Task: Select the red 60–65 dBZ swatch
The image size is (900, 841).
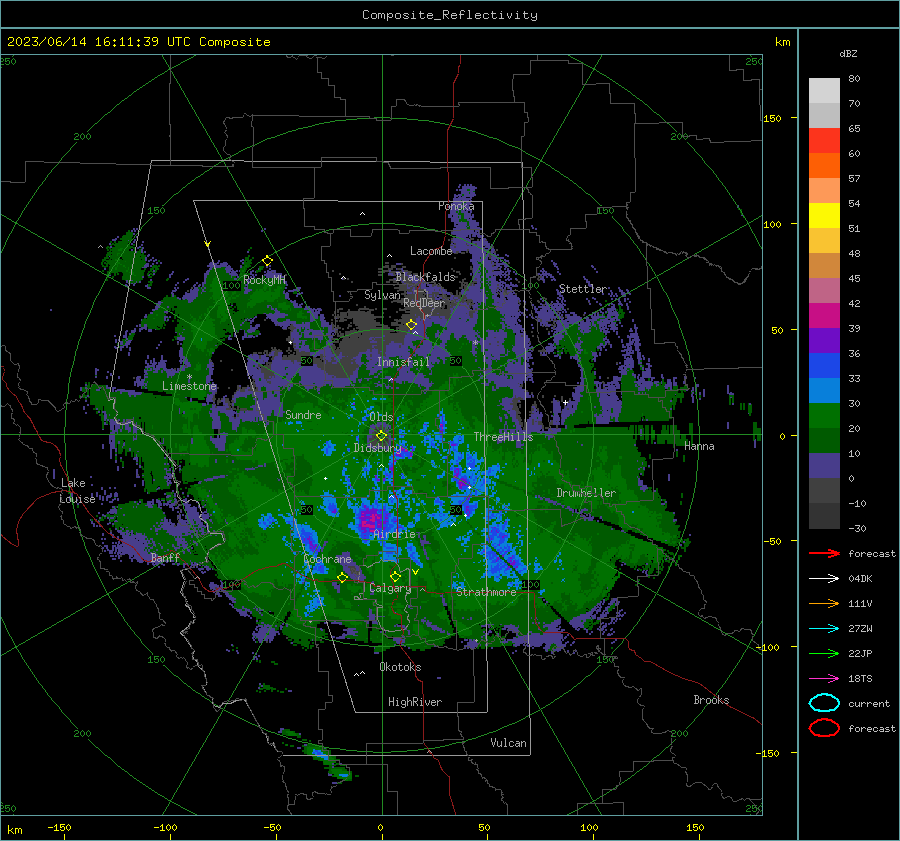Action: point(824,141)
